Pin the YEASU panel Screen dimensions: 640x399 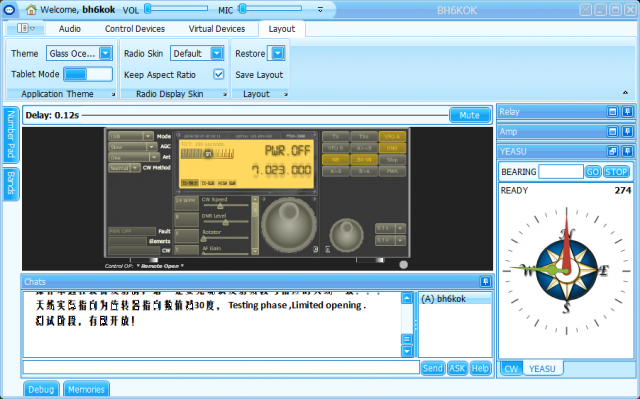point(627,151)
